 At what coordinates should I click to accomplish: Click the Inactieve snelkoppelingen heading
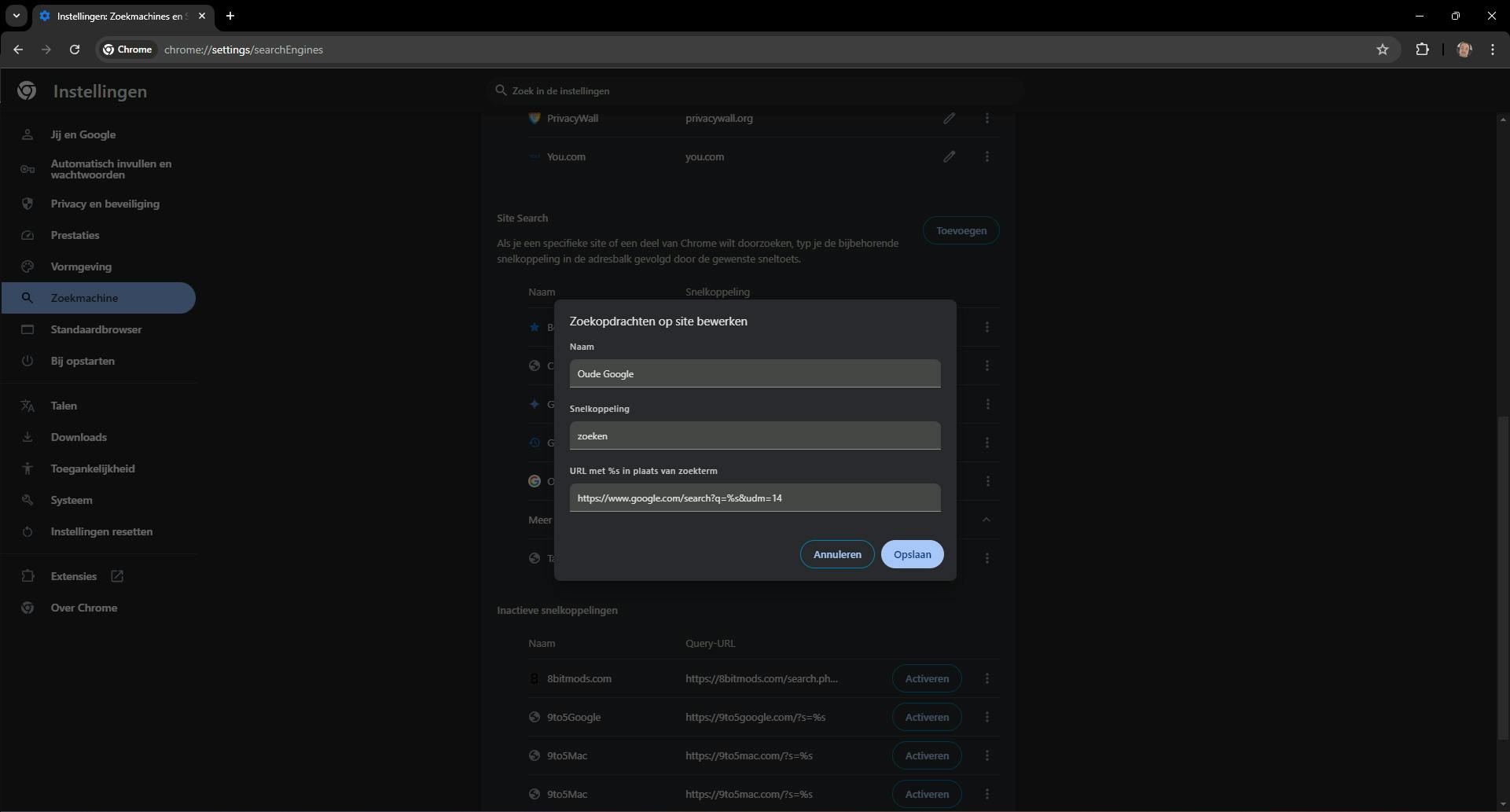557,610
